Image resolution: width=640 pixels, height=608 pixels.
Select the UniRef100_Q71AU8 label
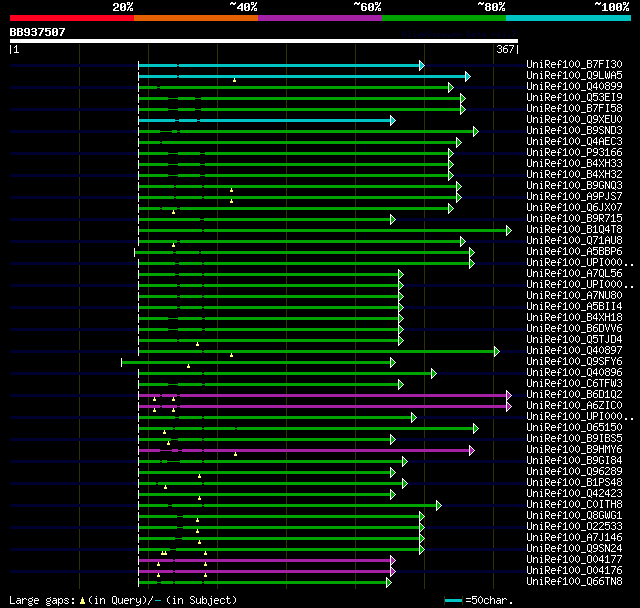pyautogui.click(x=574, y=241)
